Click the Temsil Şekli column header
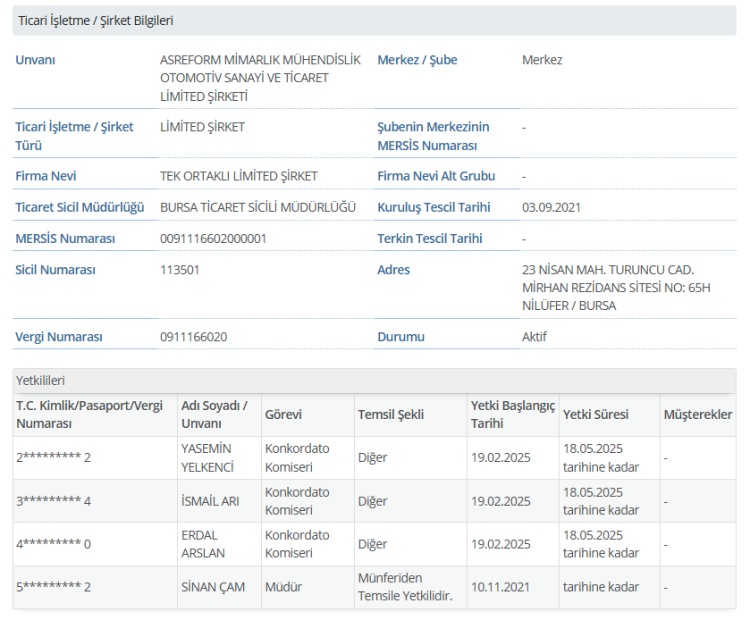 click(391, 414)
